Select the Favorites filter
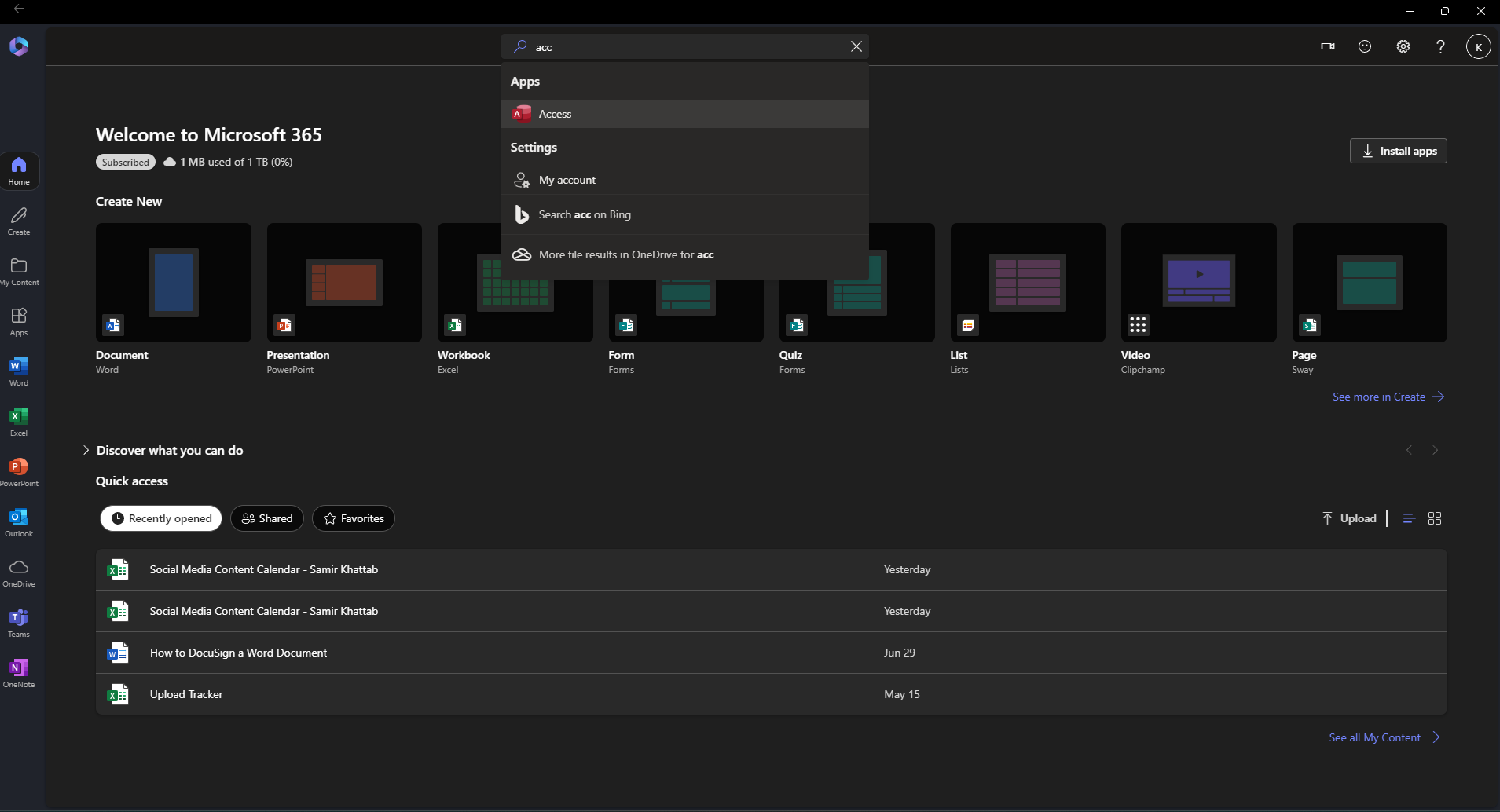Image resolution: width=1500 pixels, height=812 pixels. tap(354, 518)
